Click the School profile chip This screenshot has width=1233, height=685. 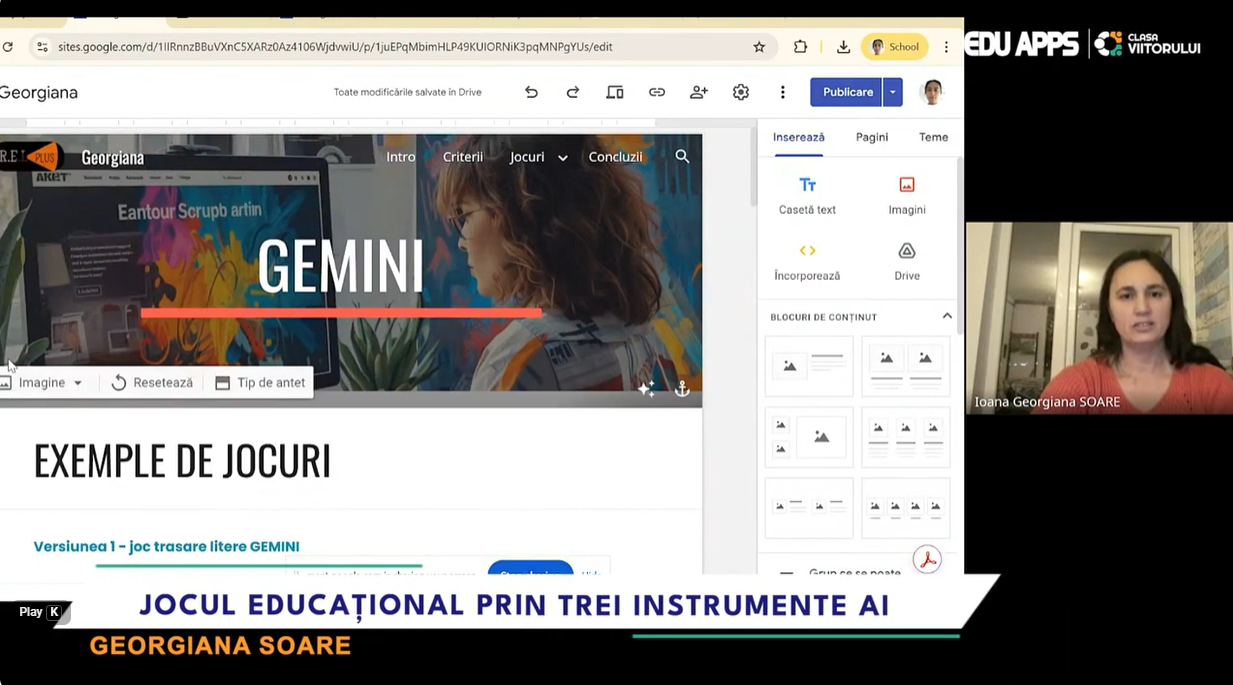(x=895, y=47)
